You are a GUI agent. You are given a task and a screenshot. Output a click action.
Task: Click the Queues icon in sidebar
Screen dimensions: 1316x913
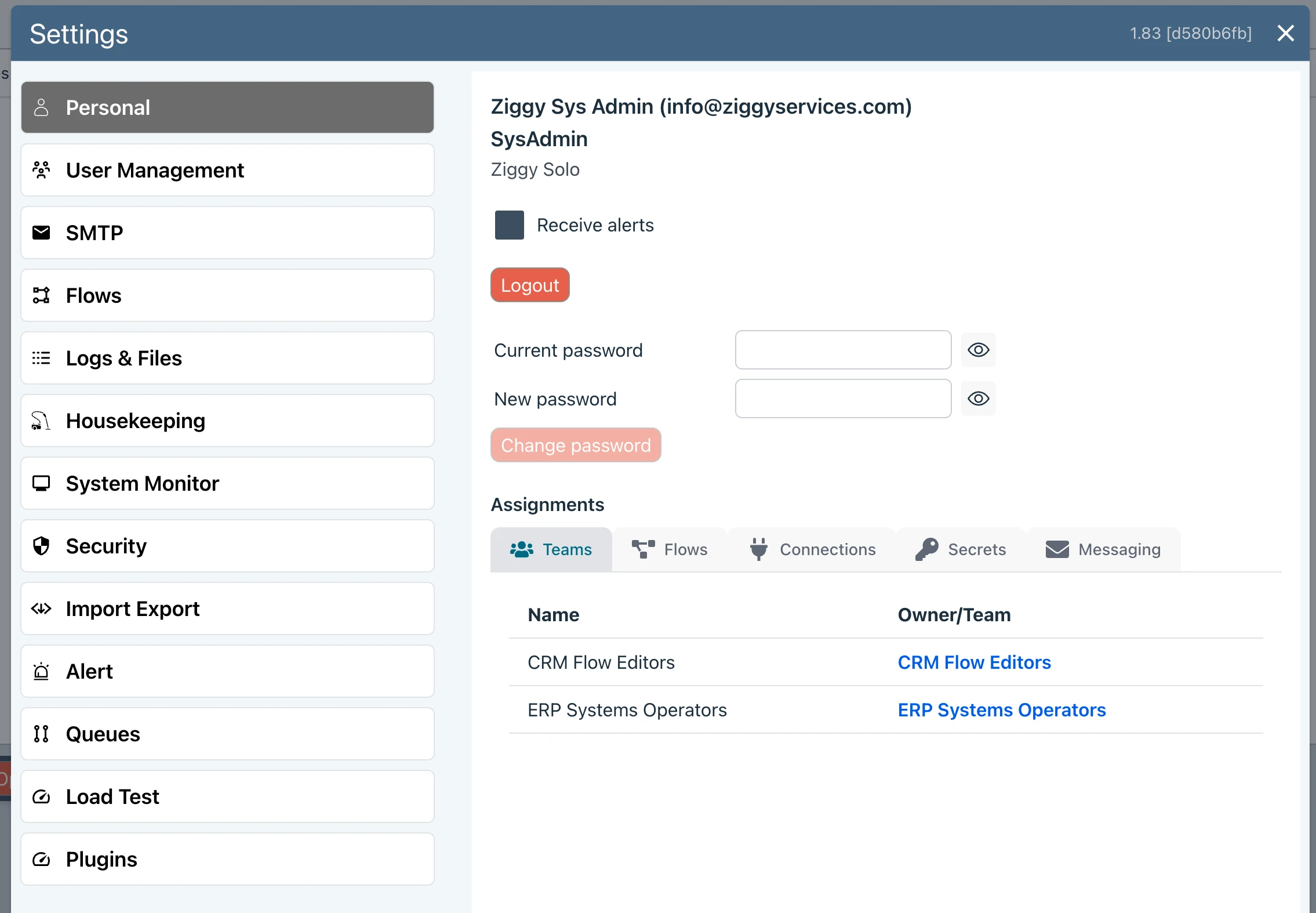(41, 734)
